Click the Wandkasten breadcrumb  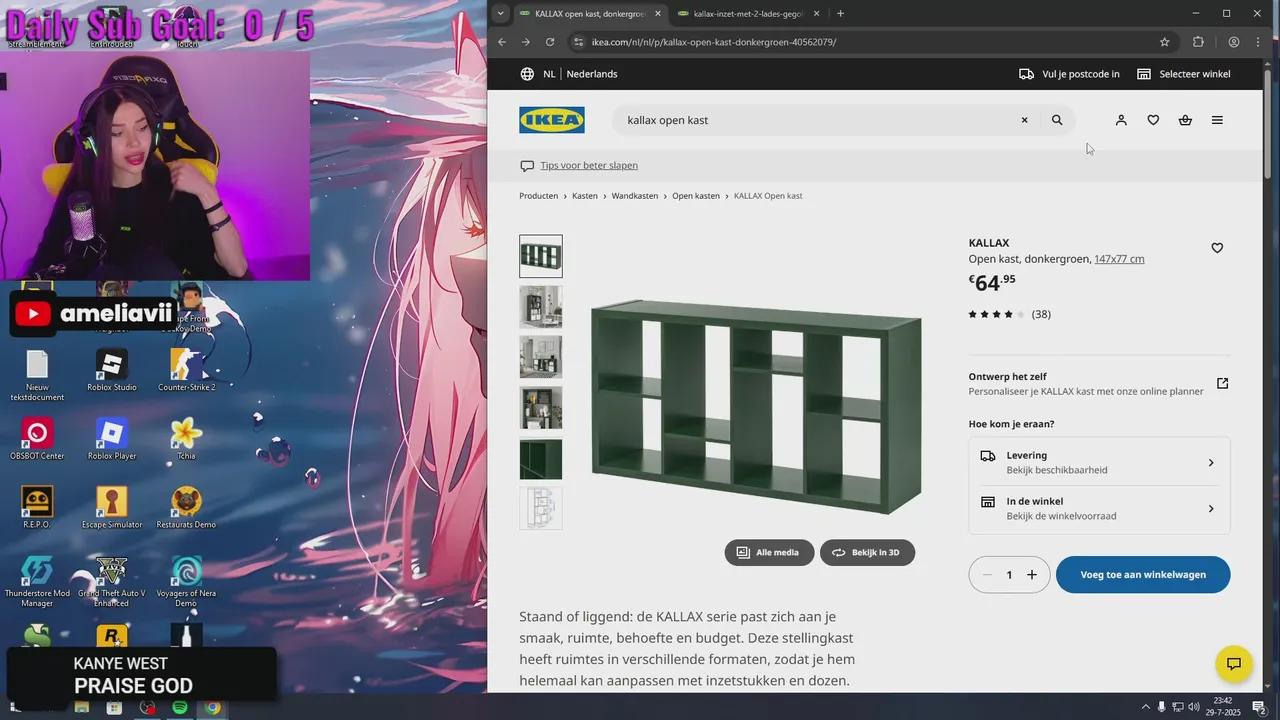point(635,196)
